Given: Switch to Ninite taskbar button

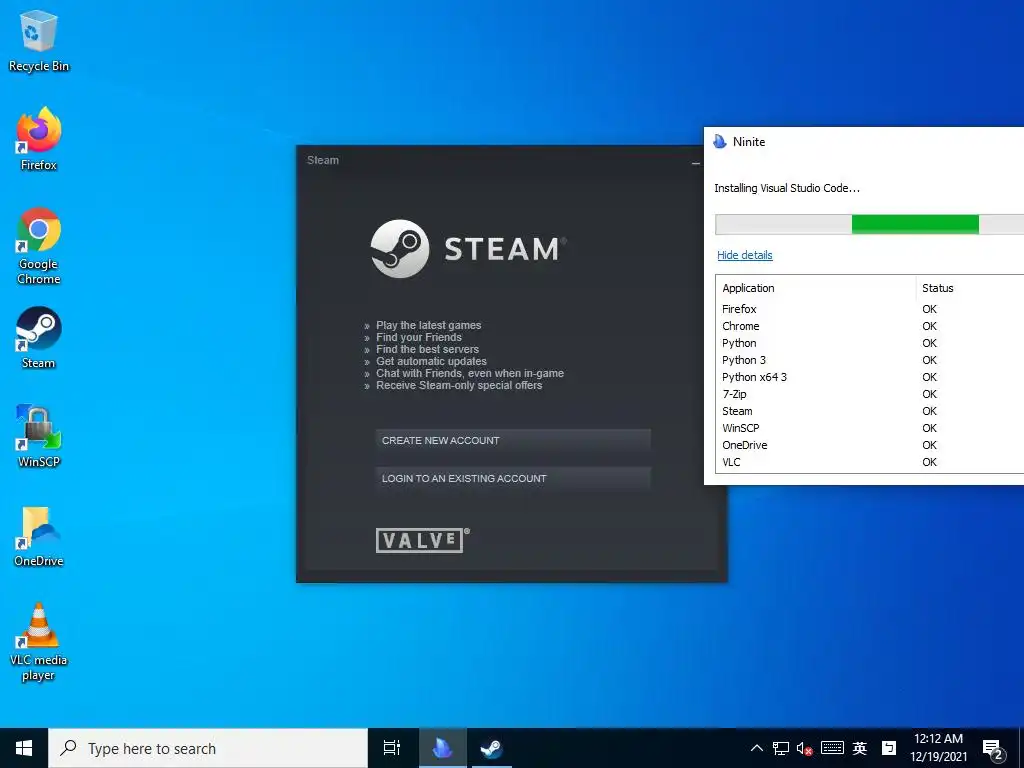Looking at the screenshot, I should 442,748.
